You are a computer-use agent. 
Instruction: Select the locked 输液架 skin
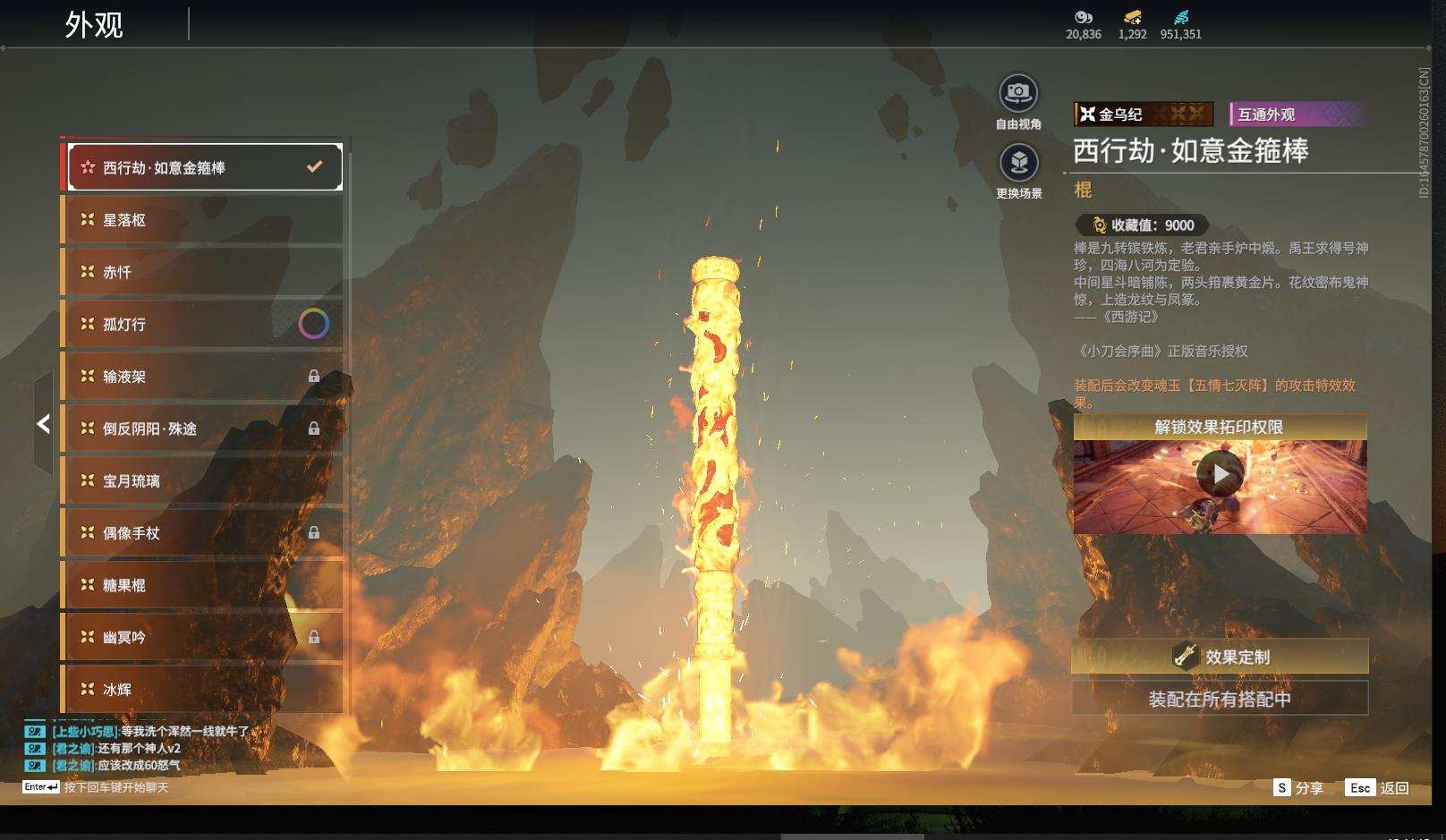pos(201,377)
